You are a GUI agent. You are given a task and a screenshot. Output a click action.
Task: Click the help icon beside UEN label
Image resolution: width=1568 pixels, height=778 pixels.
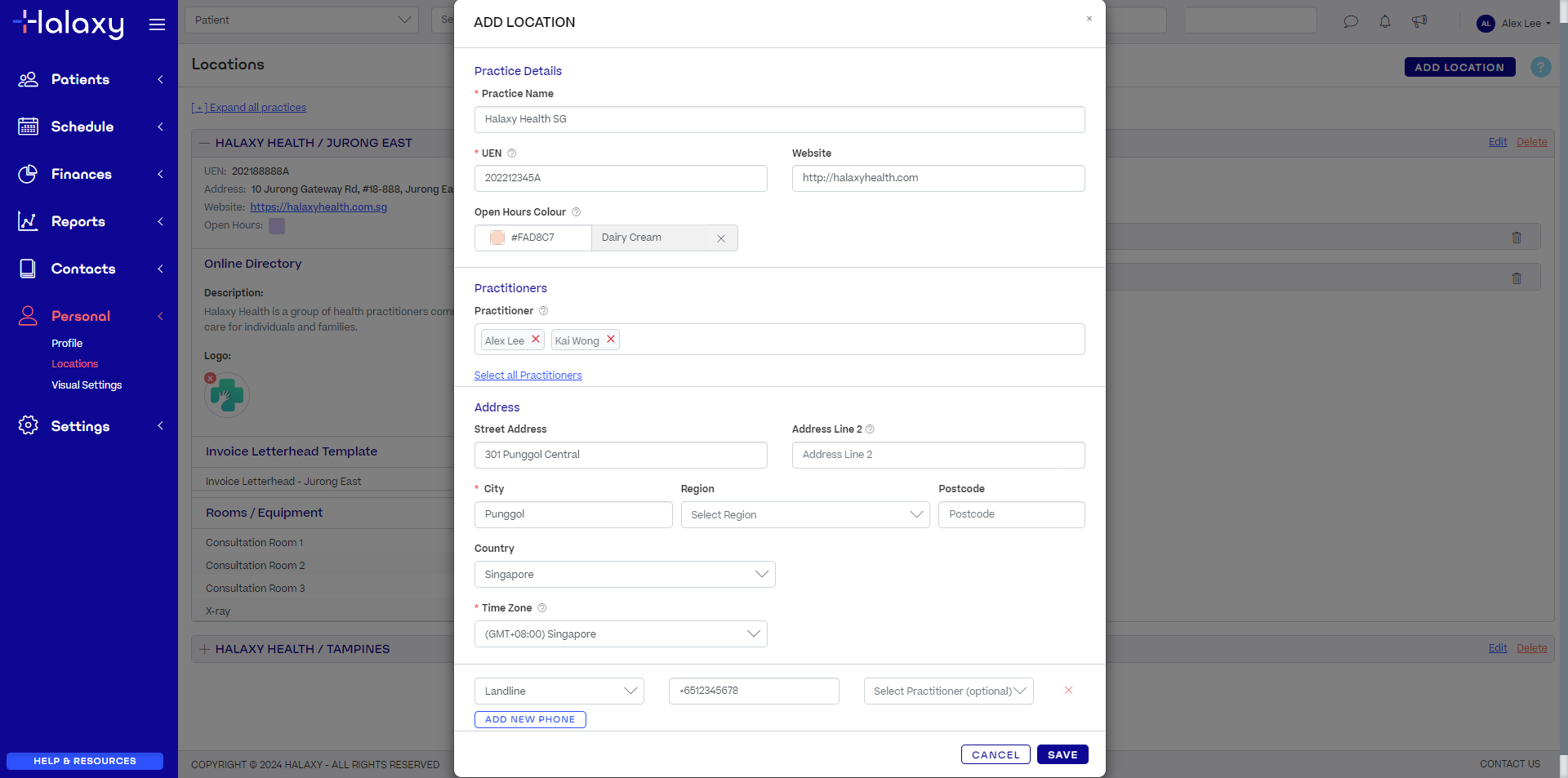pos(512,153)
